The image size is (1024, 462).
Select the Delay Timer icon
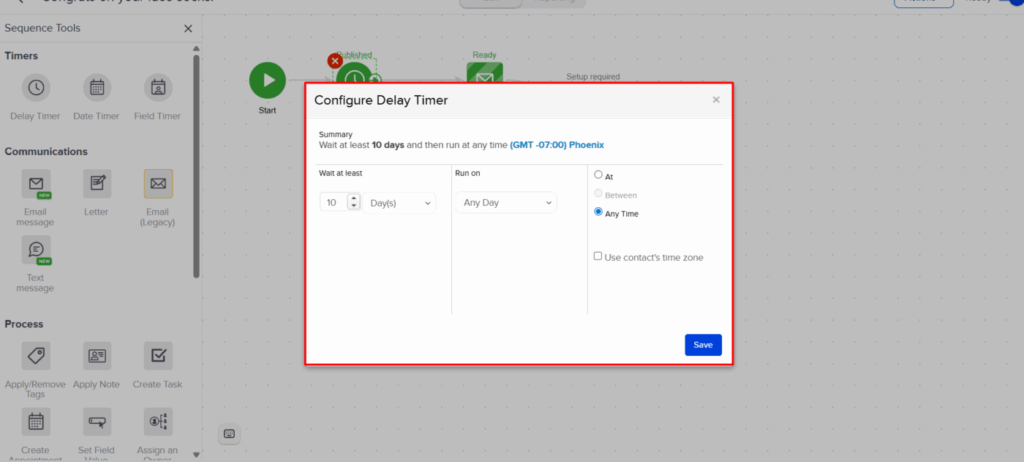tap(35, 88)
